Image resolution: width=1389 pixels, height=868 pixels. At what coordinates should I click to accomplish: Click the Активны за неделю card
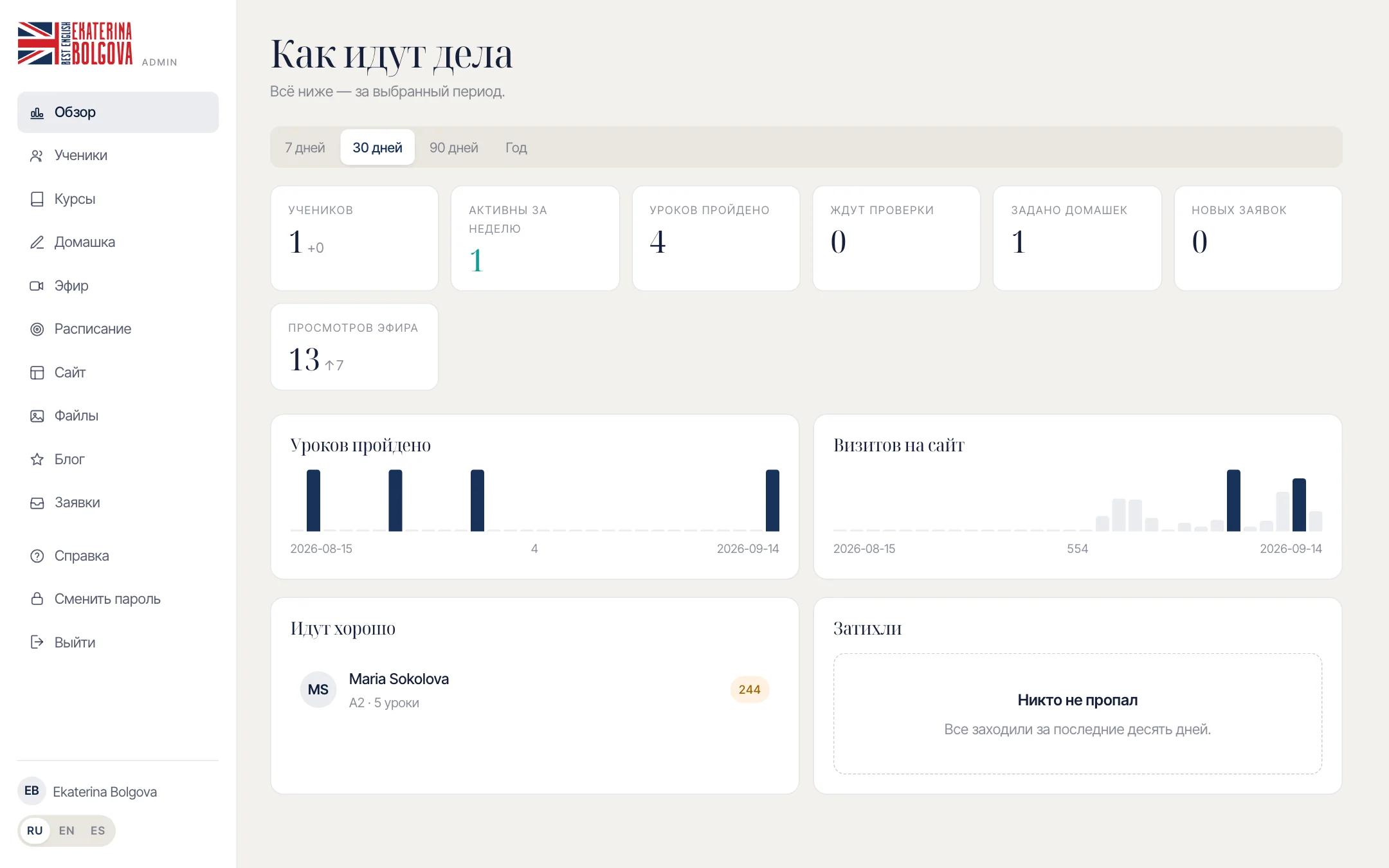point(535,239)
